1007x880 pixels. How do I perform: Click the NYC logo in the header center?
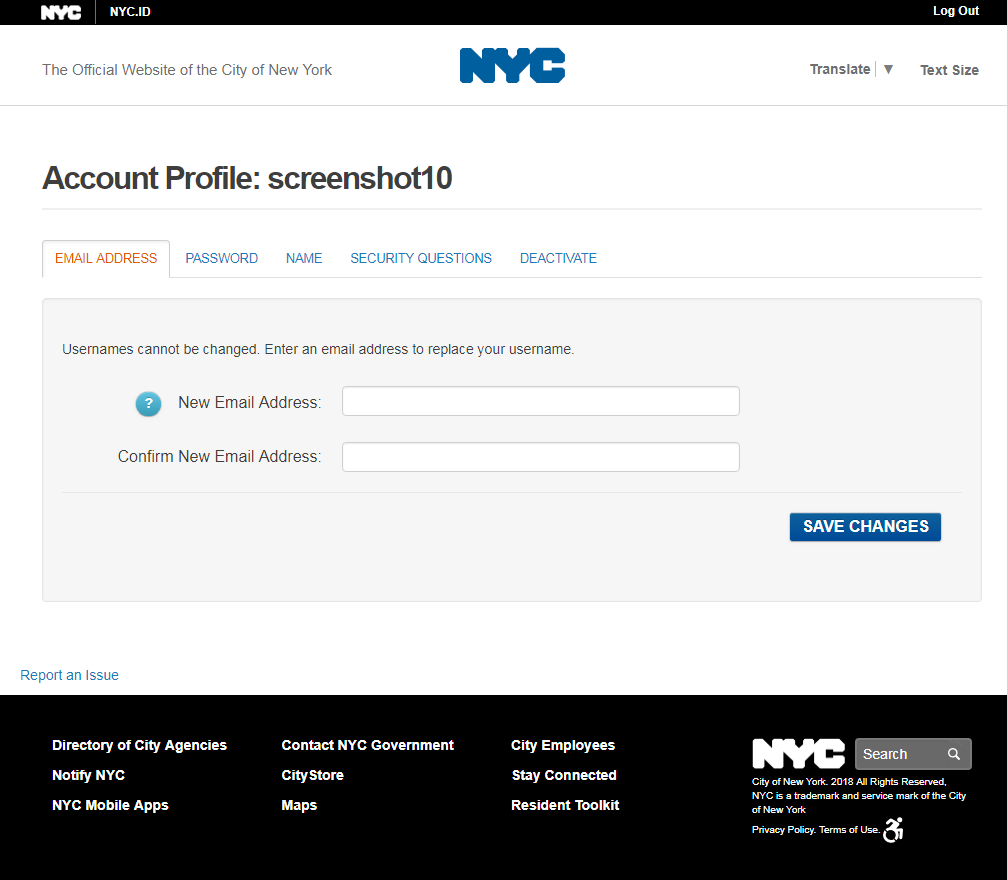point(512,66)
